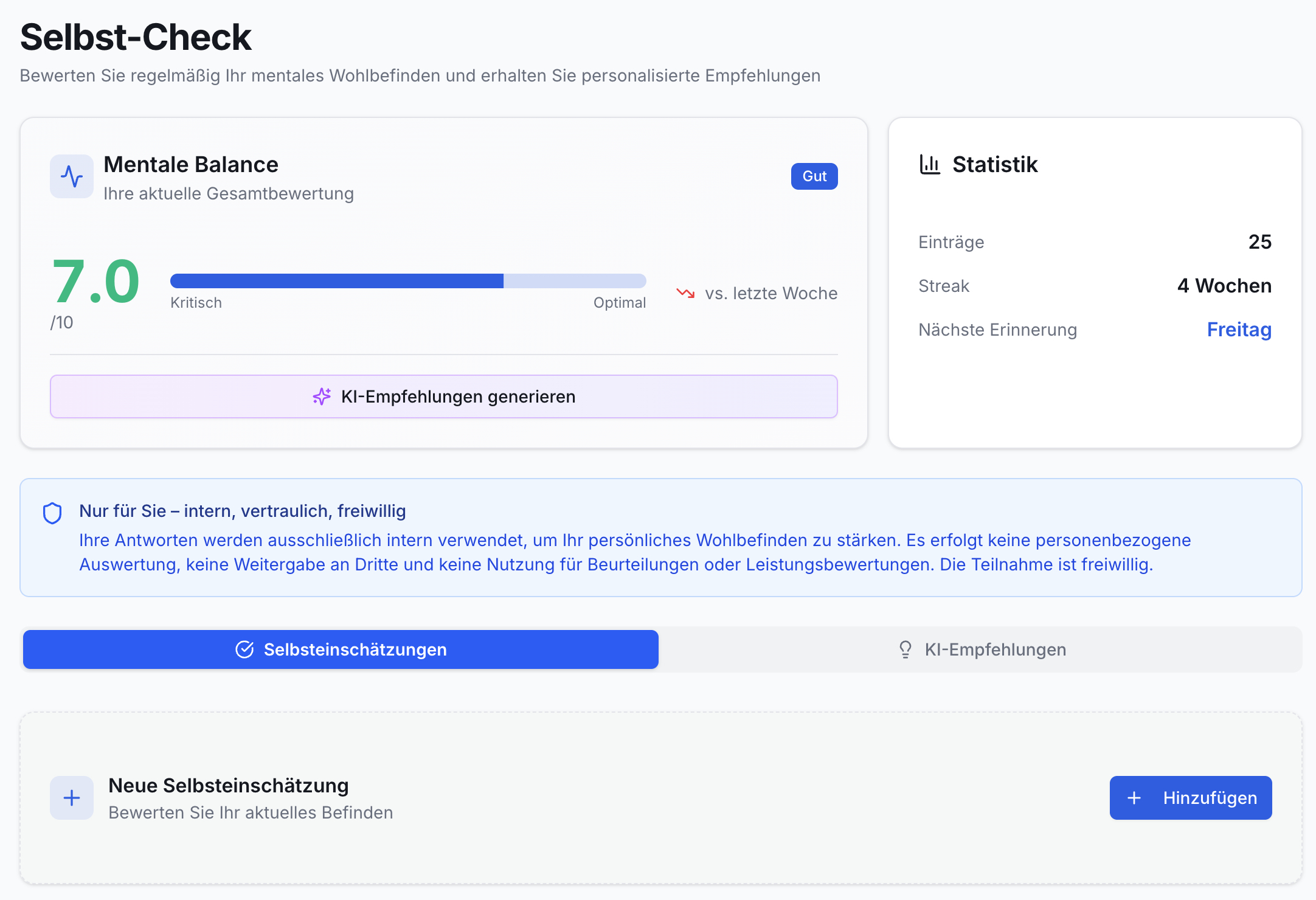Click the 'Ihre aktuelle Gesamtbewertung' subtitle
This screenshot has width=1316, height=900.
[x=229, y=193]
